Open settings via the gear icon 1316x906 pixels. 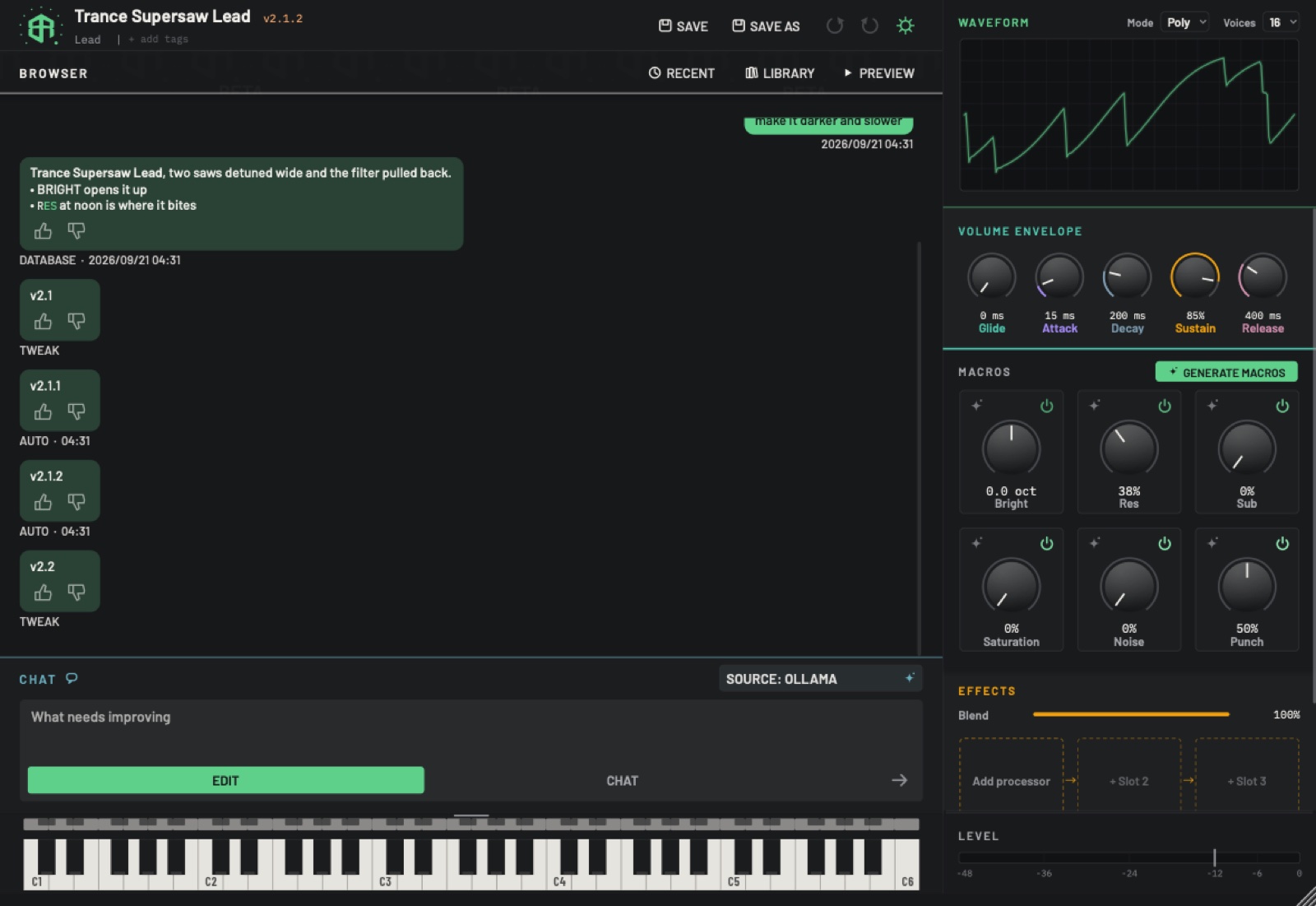906,26
